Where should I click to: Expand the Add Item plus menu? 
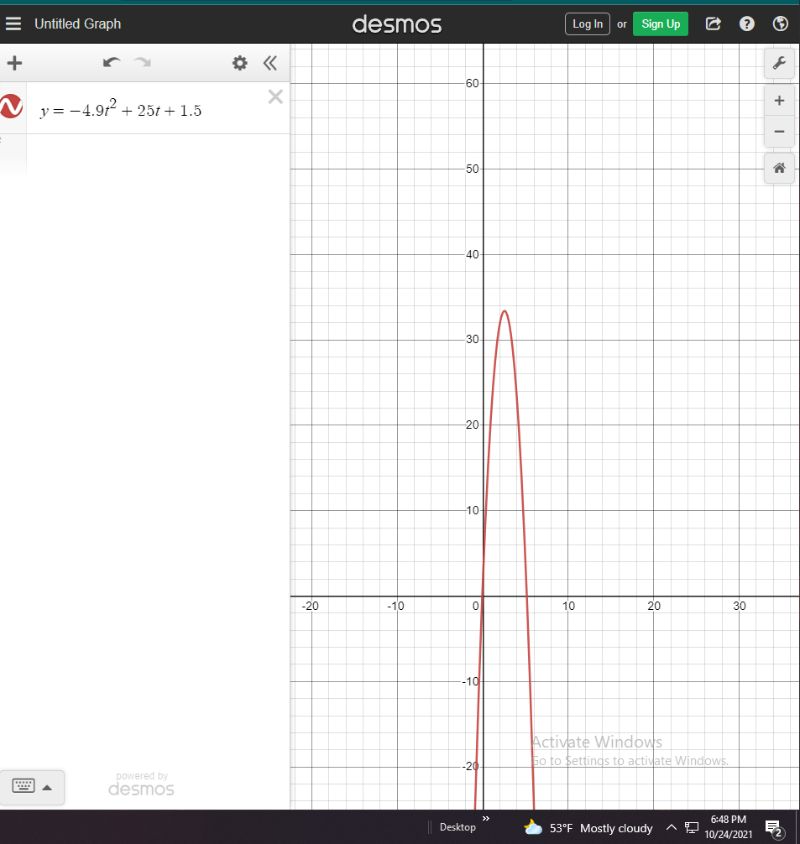[x=14, y=63]
